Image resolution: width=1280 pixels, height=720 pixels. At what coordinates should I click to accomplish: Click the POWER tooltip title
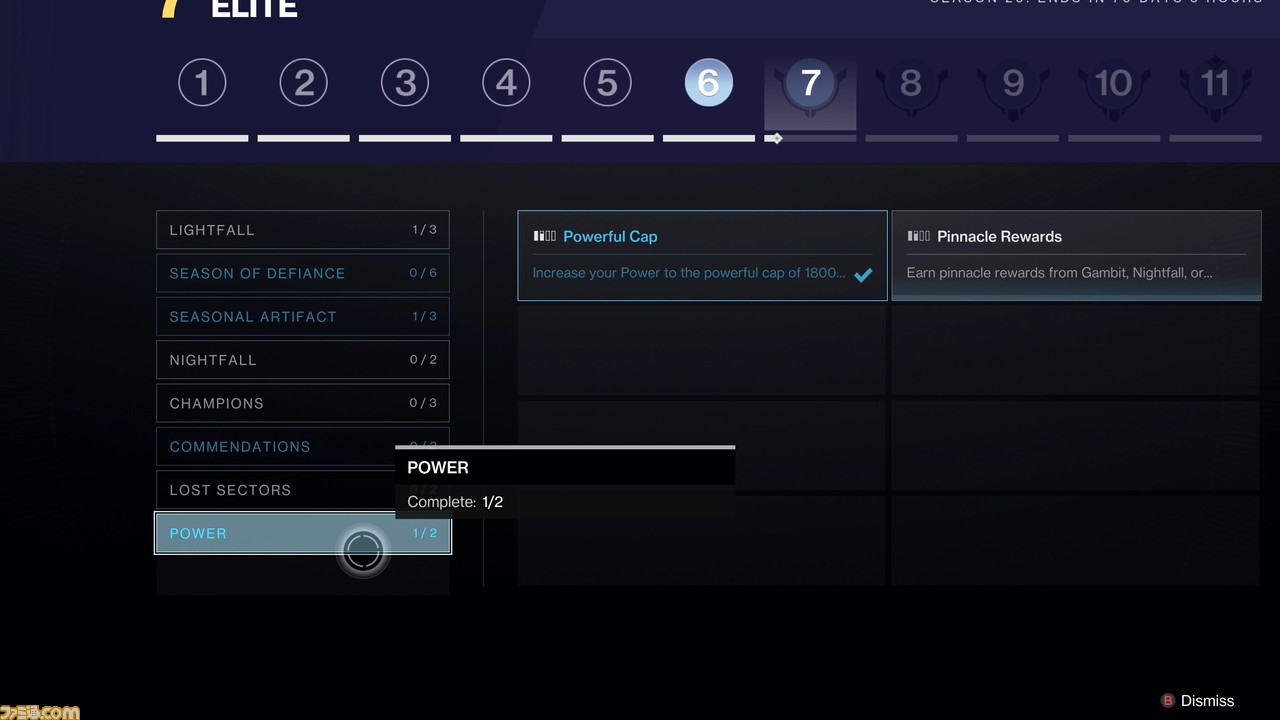(438, 467)
